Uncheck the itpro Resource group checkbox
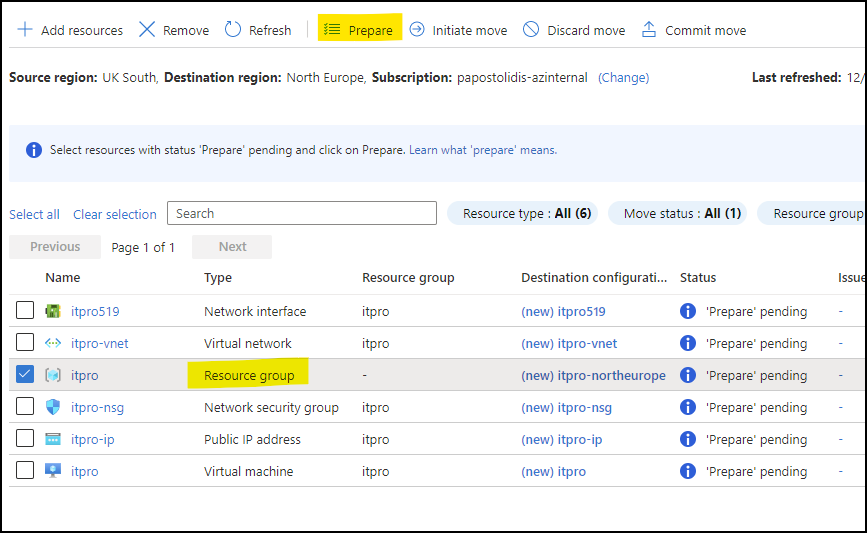This screenshot has width=867, height=533. click(25, 375)
